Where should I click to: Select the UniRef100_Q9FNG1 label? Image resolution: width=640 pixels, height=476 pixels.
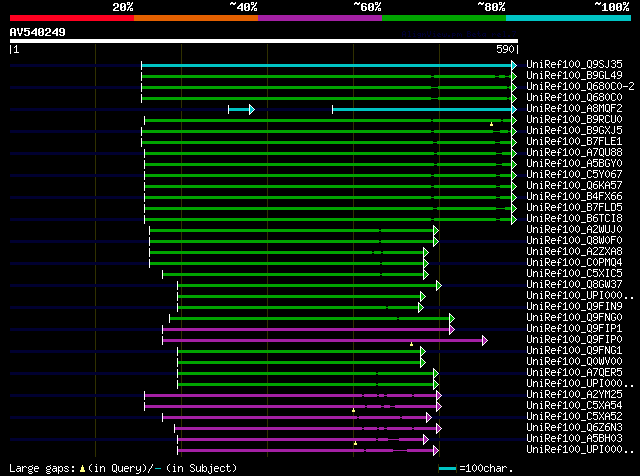574,351
